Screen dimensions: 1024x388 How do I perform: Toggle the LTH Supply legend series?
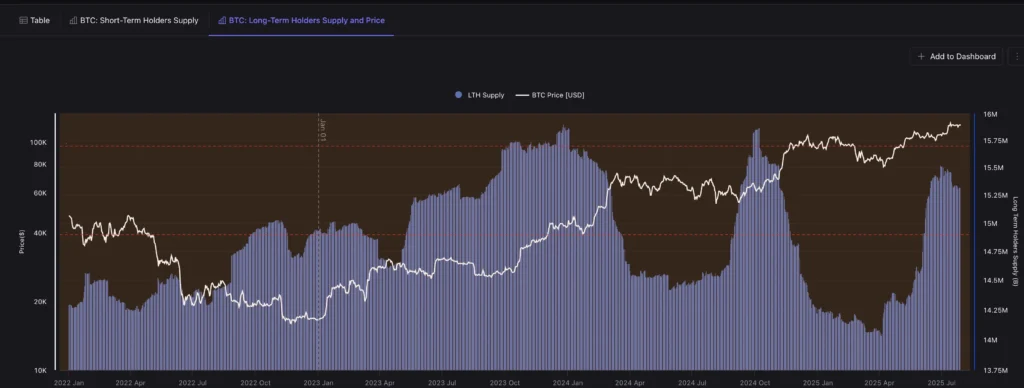click(479, 95)
